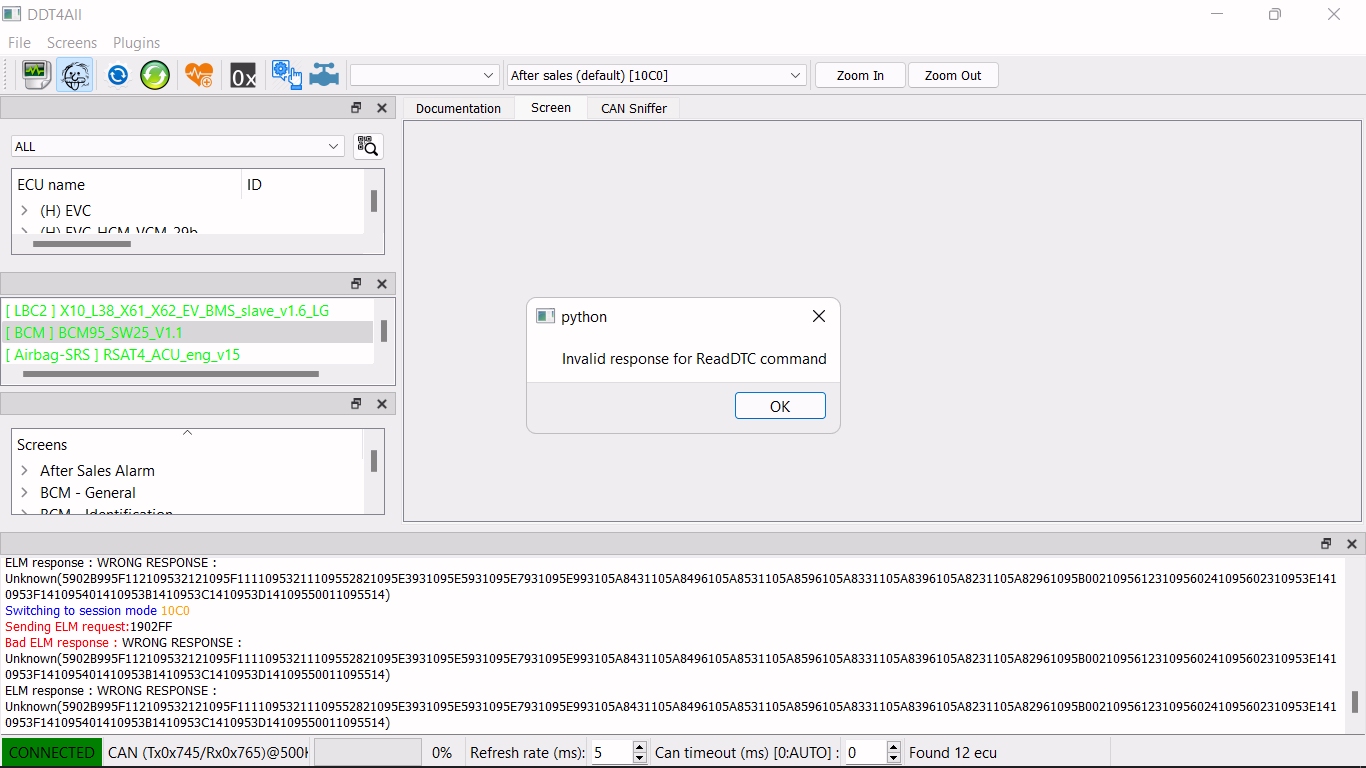
Task: Expand the After Sales Alarm screens entry
Action: click(x=22, y=470)
